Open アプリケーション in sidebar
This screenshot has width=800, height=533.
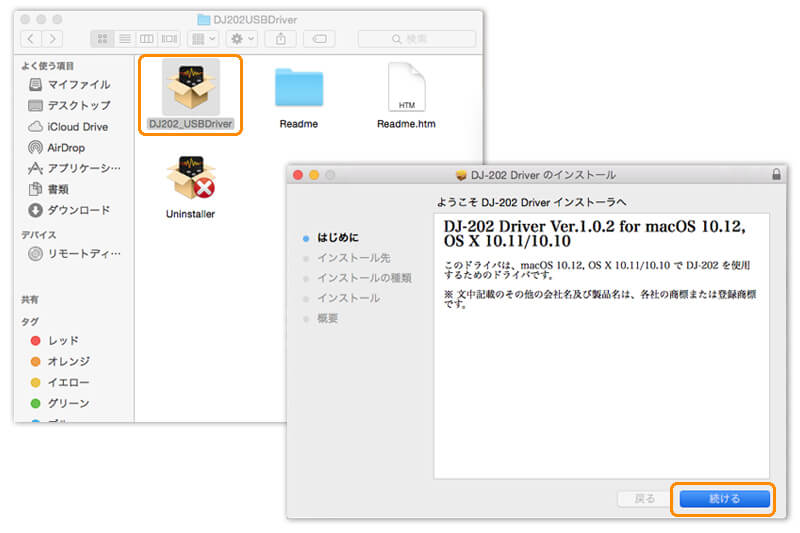(x=74, y=168)
